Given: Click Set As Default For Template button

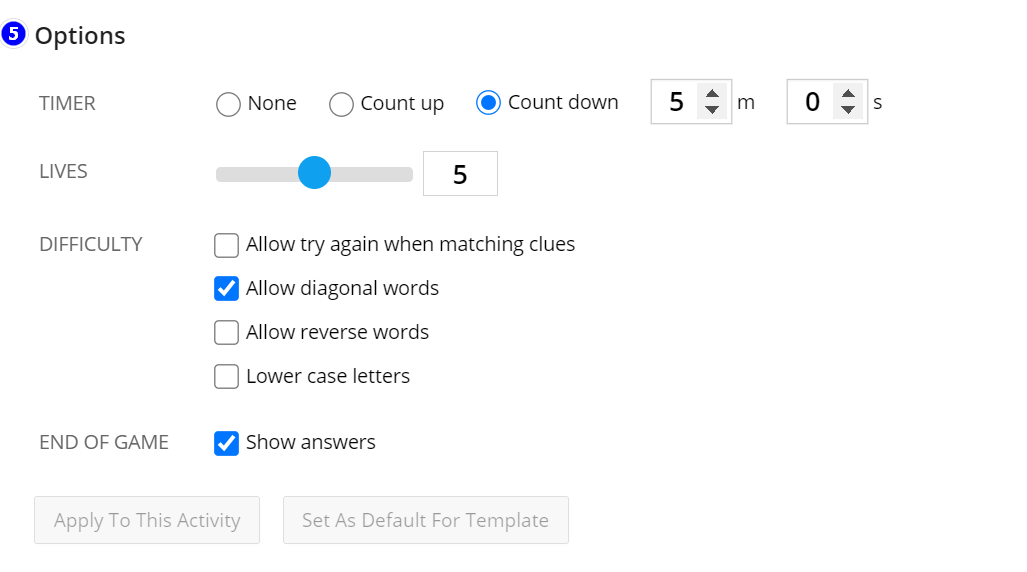Looking at the screenshot, I should [x=426, y=520].
